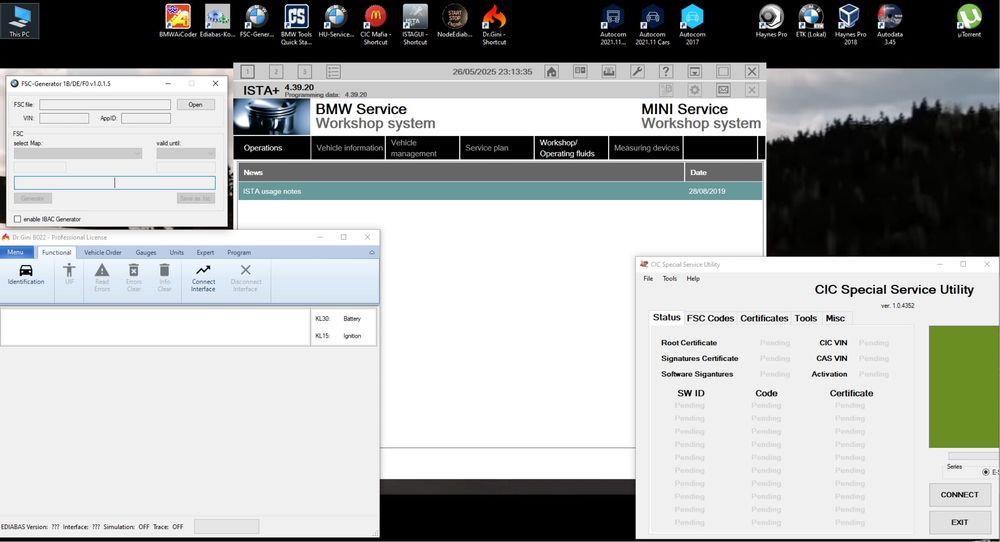This screenshot has height=542, width=1000.
Task: Click the Identification car icon in Dr.Gini
Action: click(x=26, y=275)
